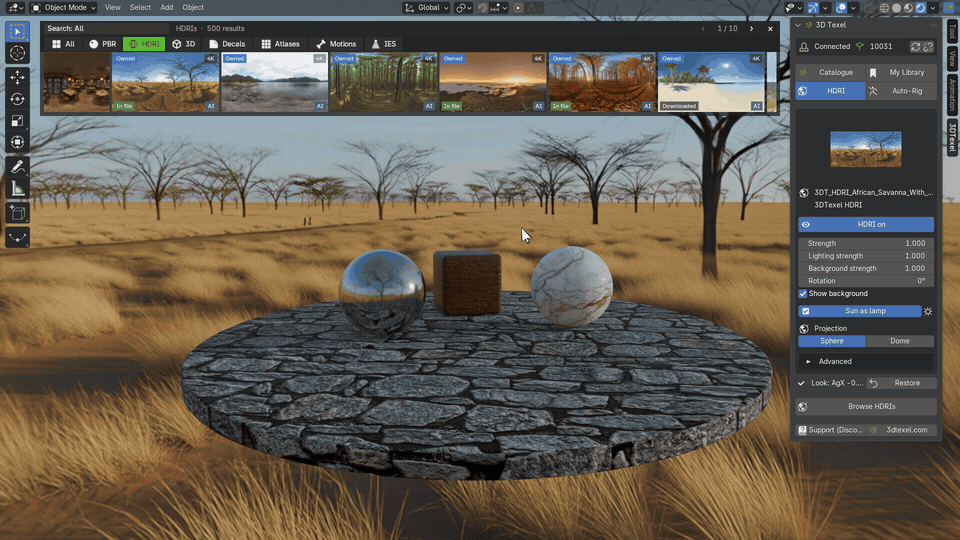Click the Auto-Rig button
960x540 pixels.
901,91
